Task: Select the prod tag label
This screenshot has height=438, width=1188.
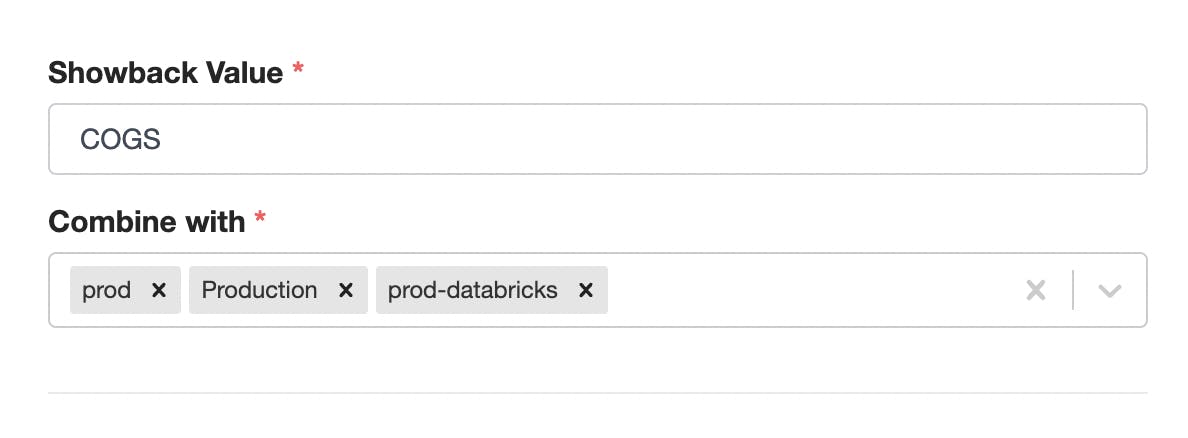Action: tap(107, 290)
